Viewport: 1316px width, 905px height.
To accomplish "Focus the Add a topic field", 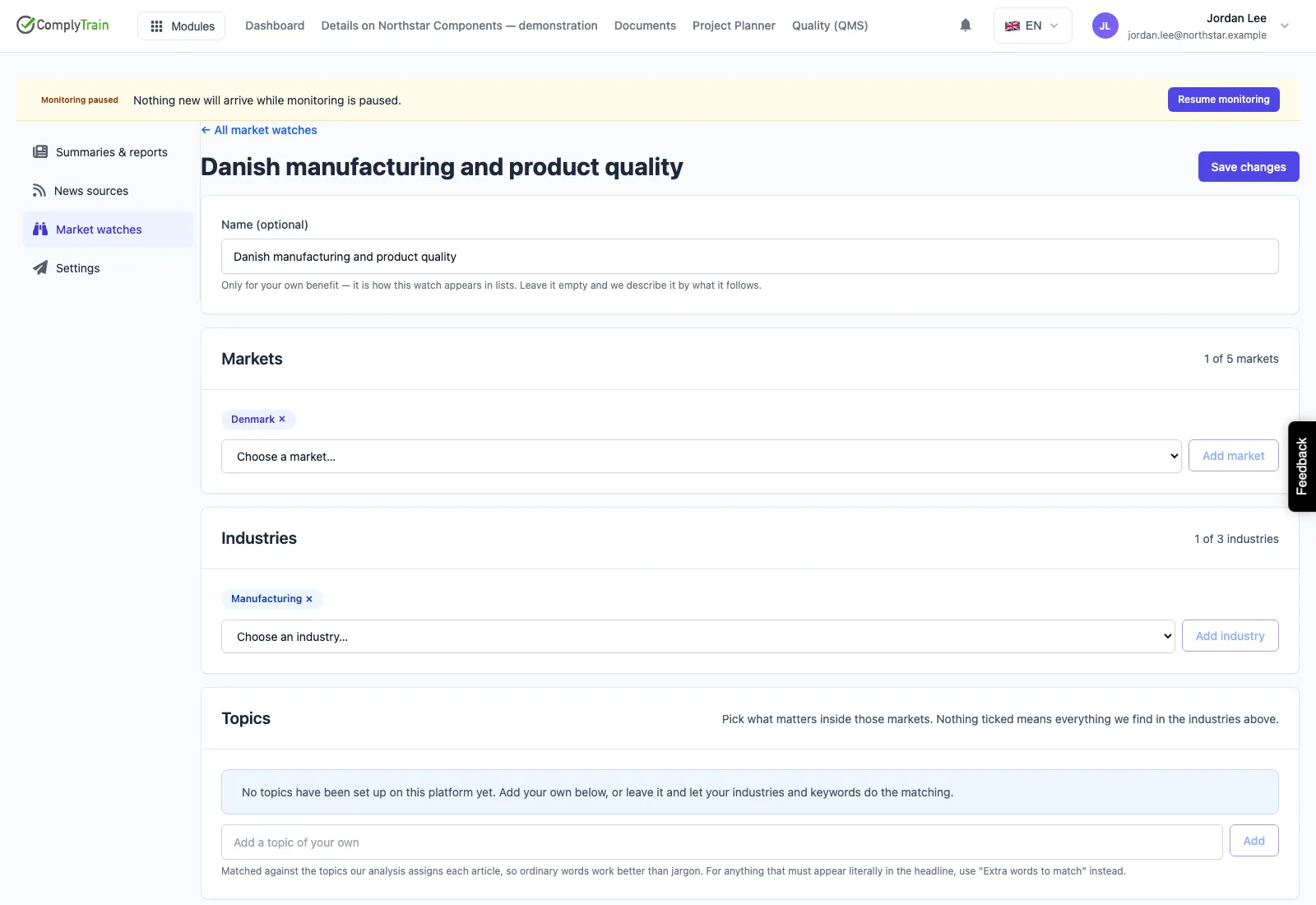I will 722,842.
